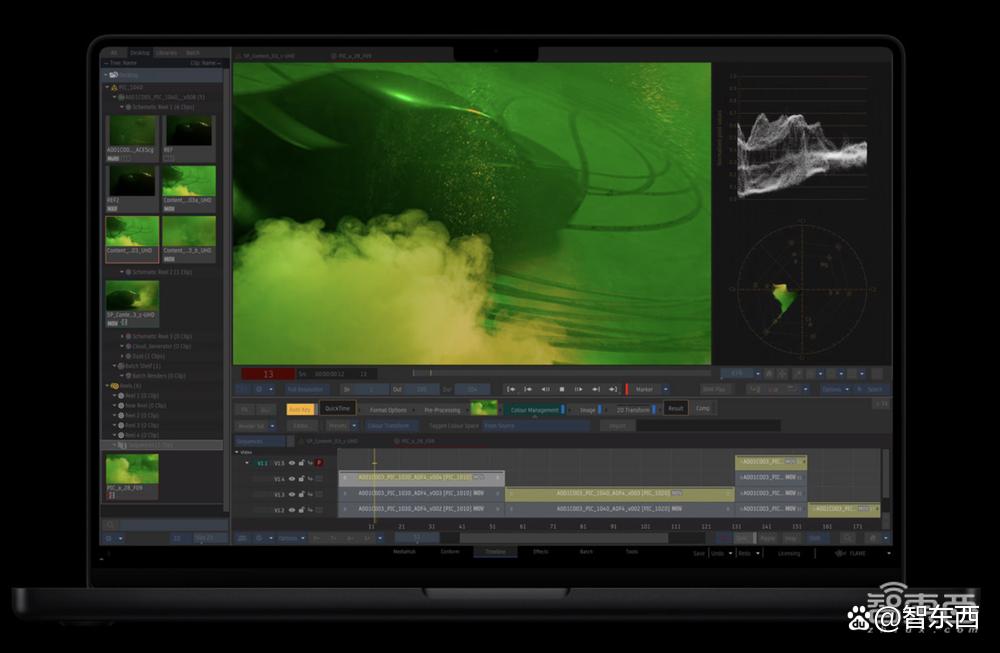Open the Undo history dropdown arrow
Image resolution: width=1000 pixels, height=653 pixels.
730,553
